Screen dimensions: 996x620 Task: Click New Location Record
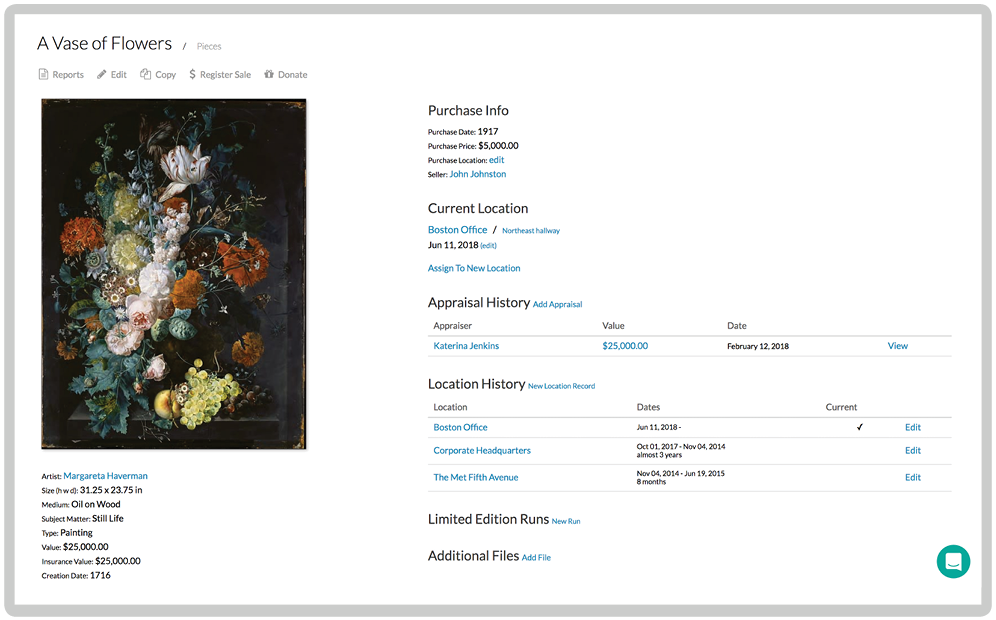point(563,386)
